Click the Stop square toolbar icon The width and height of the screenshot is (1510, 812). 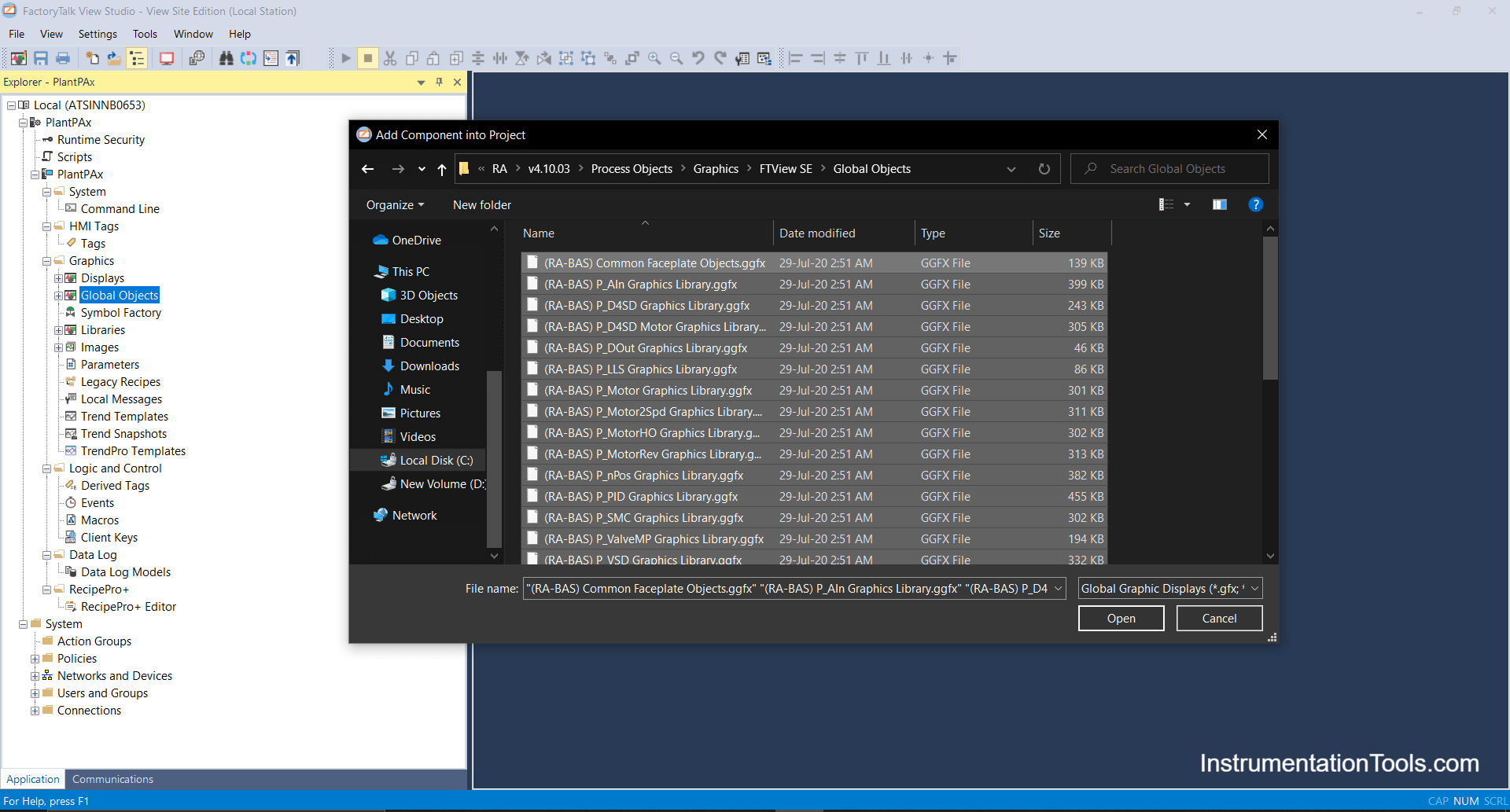368,58
